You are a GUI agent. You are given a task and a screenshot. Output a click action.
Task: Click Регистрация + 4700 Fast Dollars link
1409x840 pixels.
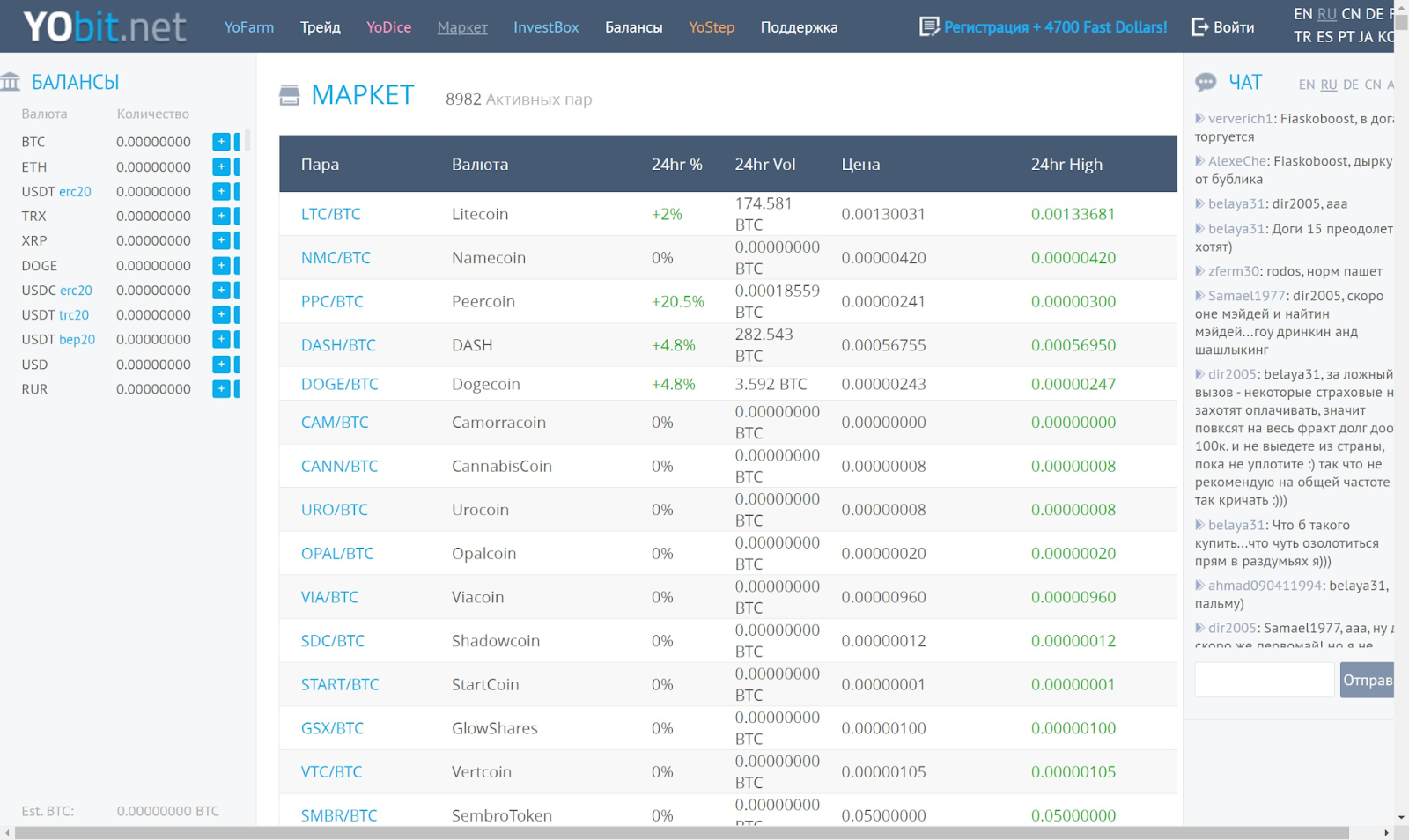[x=1056, y=27]
